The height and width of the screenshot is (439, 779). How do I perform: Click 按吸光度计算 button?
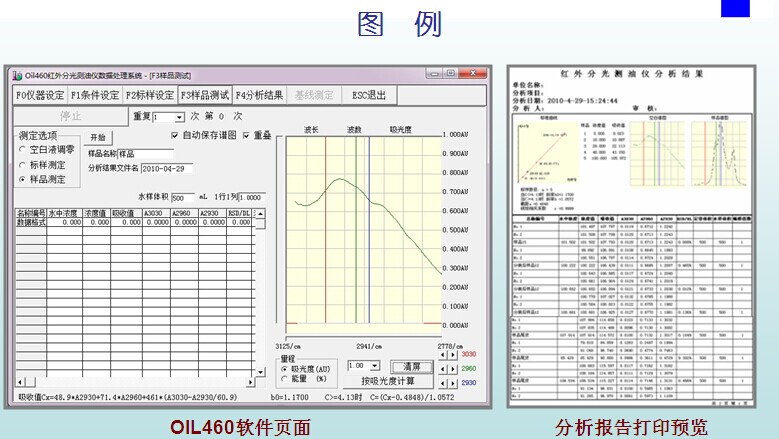pos(388,381)
